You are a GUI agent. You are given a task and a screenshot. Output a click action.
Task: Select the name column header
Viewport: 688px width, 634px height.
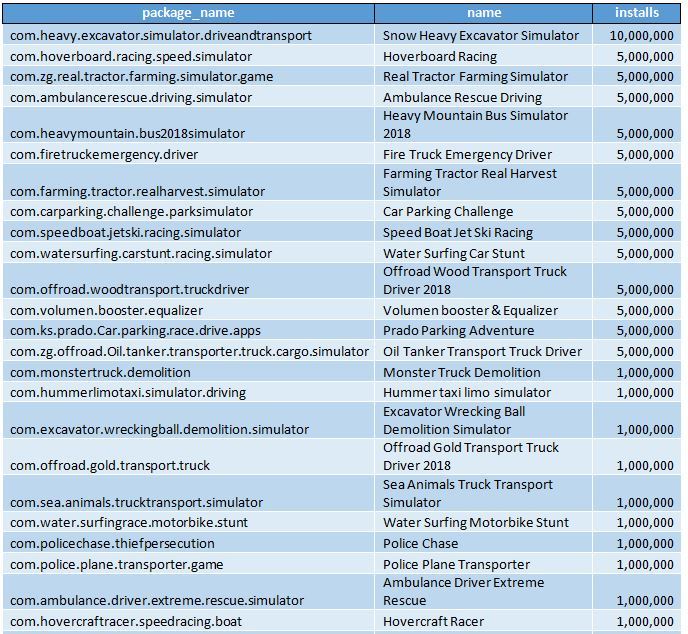(x=484, y=13)
